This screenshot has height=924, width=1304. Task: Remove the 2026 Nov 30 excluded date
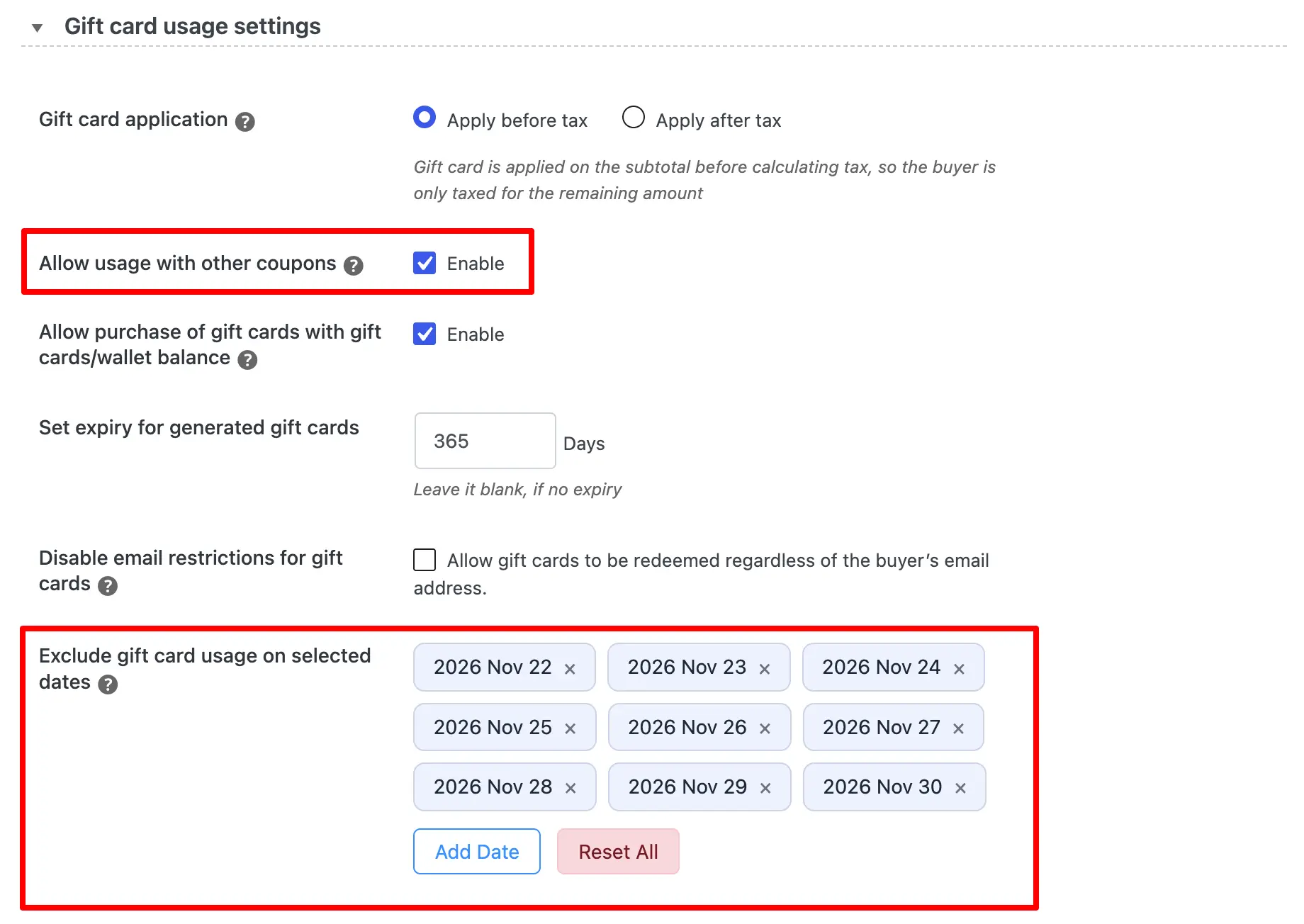point(960,788)
